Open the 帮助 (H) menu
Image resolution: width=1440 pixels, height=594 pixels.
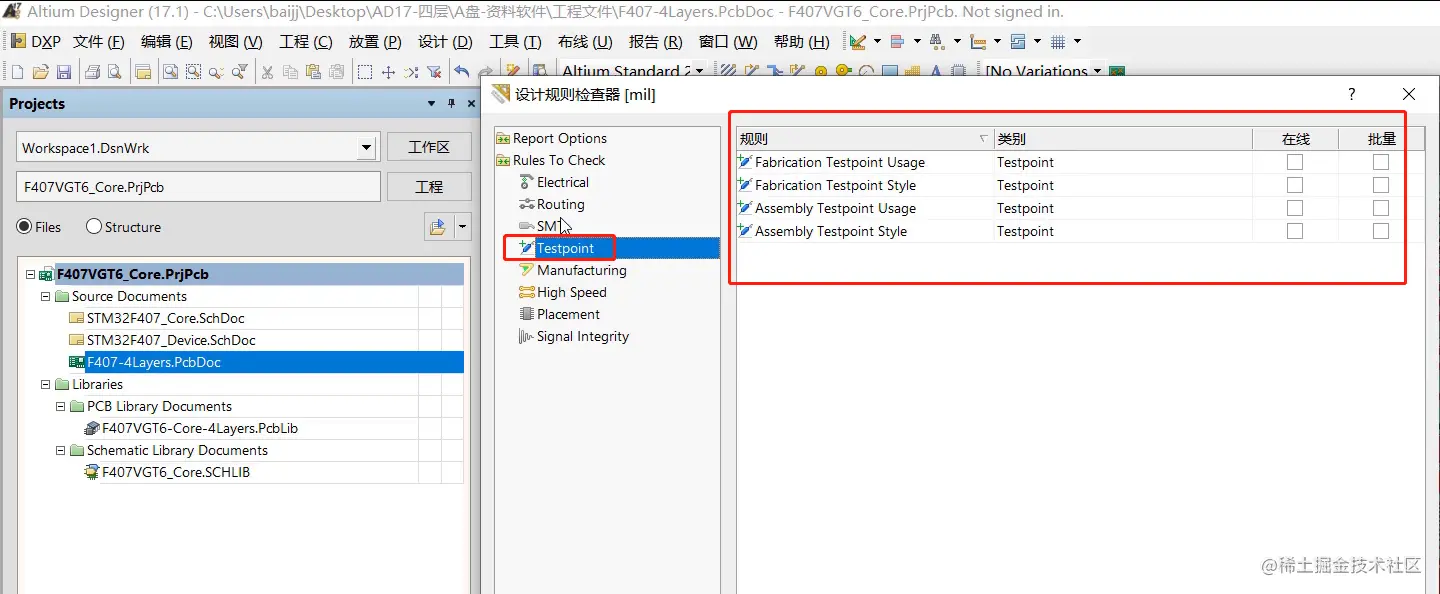(x=801, y=42)
